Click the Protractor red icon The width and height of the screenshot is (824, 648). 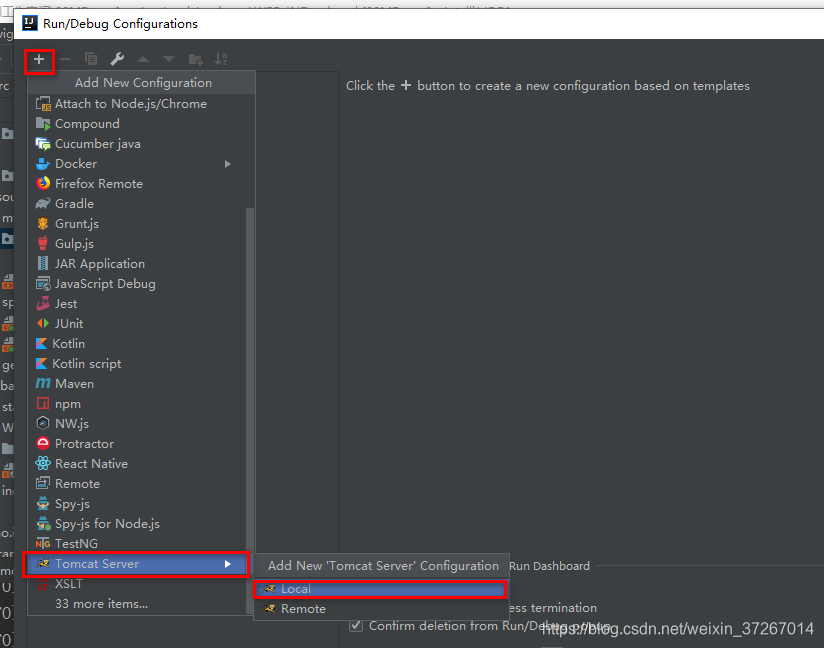[43, 443]
